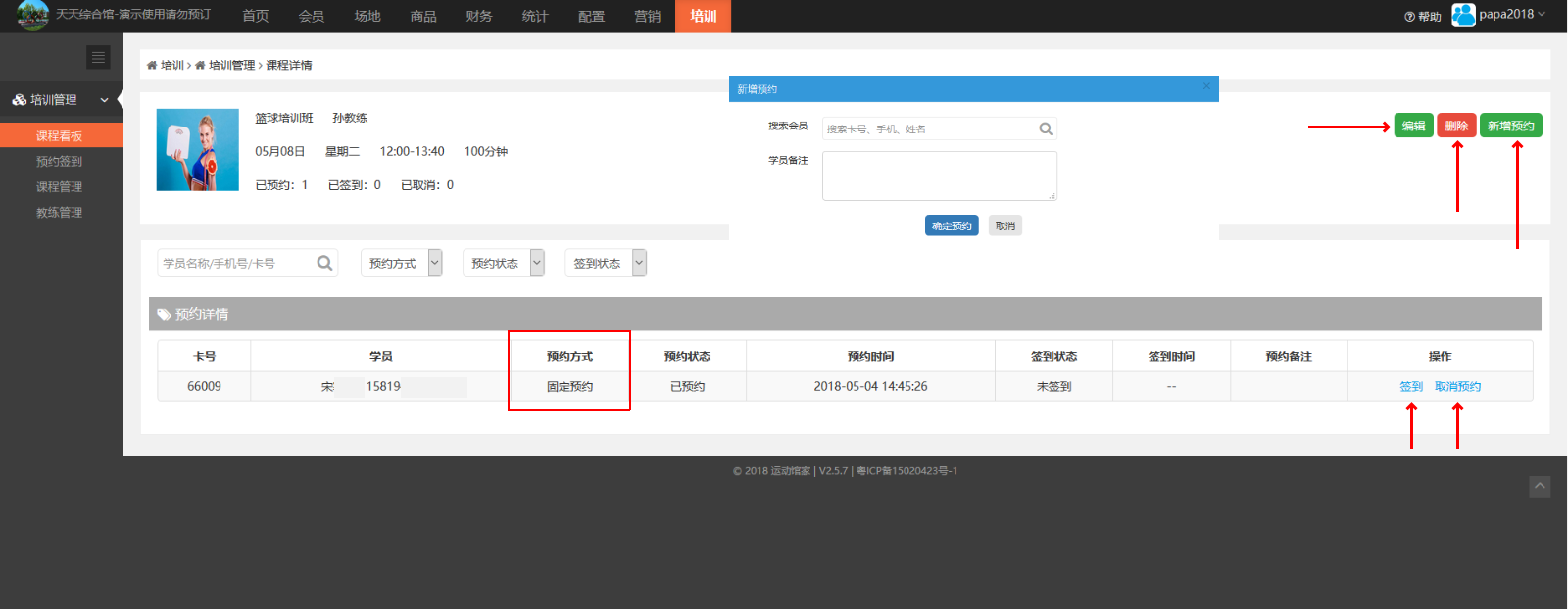Focus the 学员备注 textarea
This screenshot has width=1568, height=609.
point(939,176)
